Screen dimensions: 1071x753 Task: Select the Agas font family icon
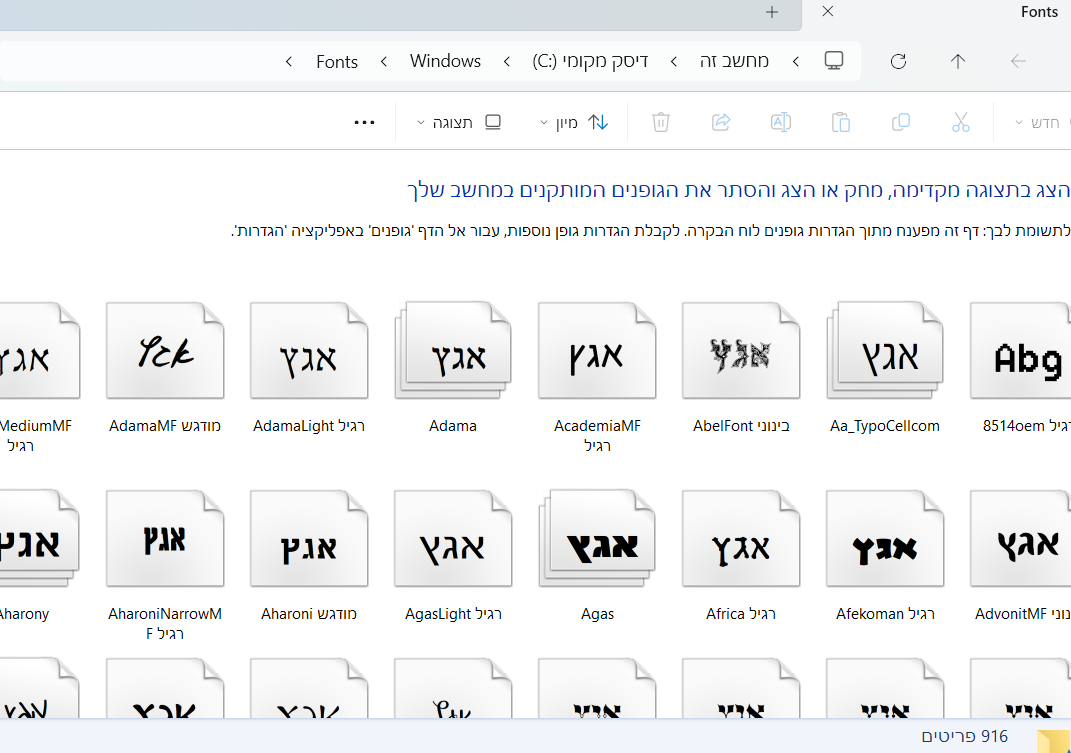tap(597, 538)
